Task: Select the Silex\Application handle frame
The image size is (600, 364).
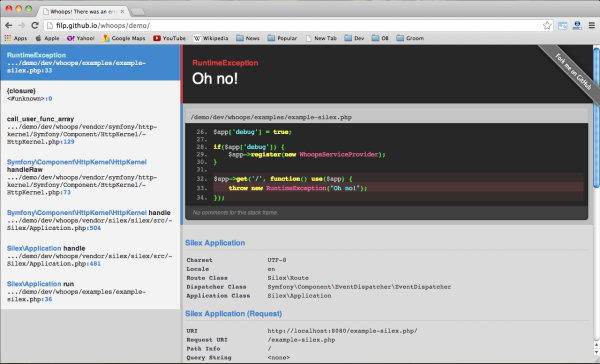Action: 90,256
